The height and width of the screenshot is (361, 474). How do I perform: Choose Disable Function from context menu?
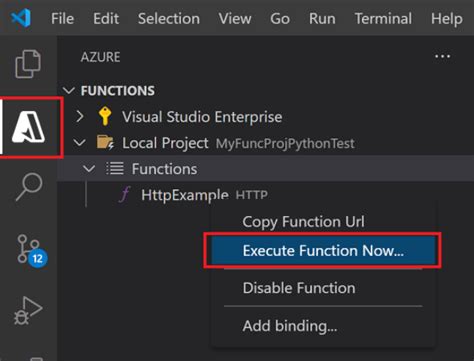tap(299, 288)
